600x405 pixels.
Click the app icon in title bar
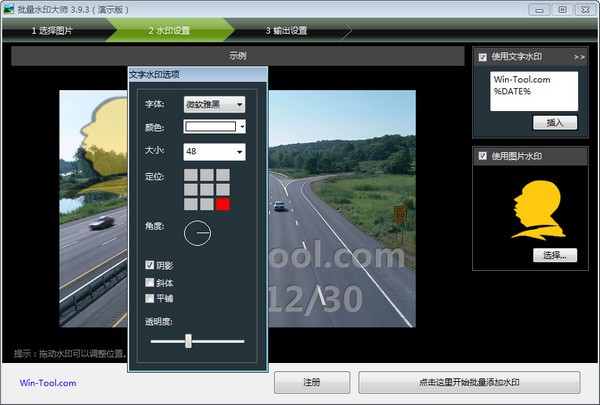click(x=9, y=9)
